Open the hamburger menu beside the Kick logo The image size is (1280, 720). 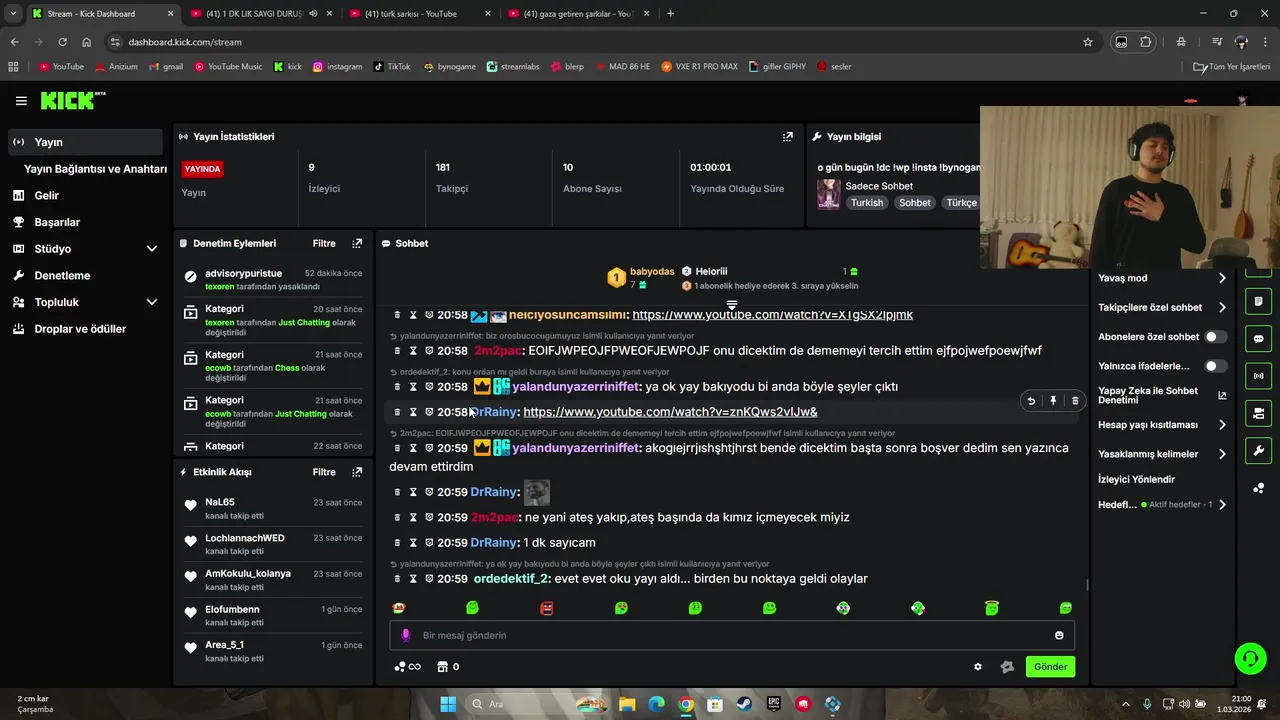21,100
